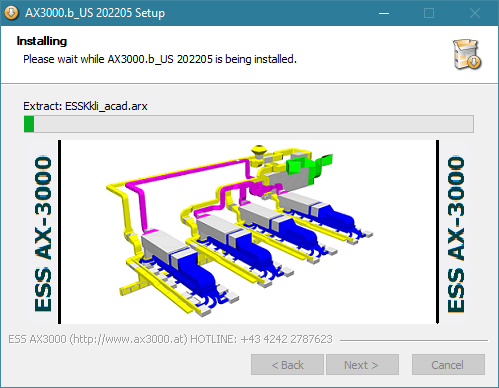The height and width of the screenshot is (388, 499).
Task: Click the Next > button
Action: (x=362, y=365)
